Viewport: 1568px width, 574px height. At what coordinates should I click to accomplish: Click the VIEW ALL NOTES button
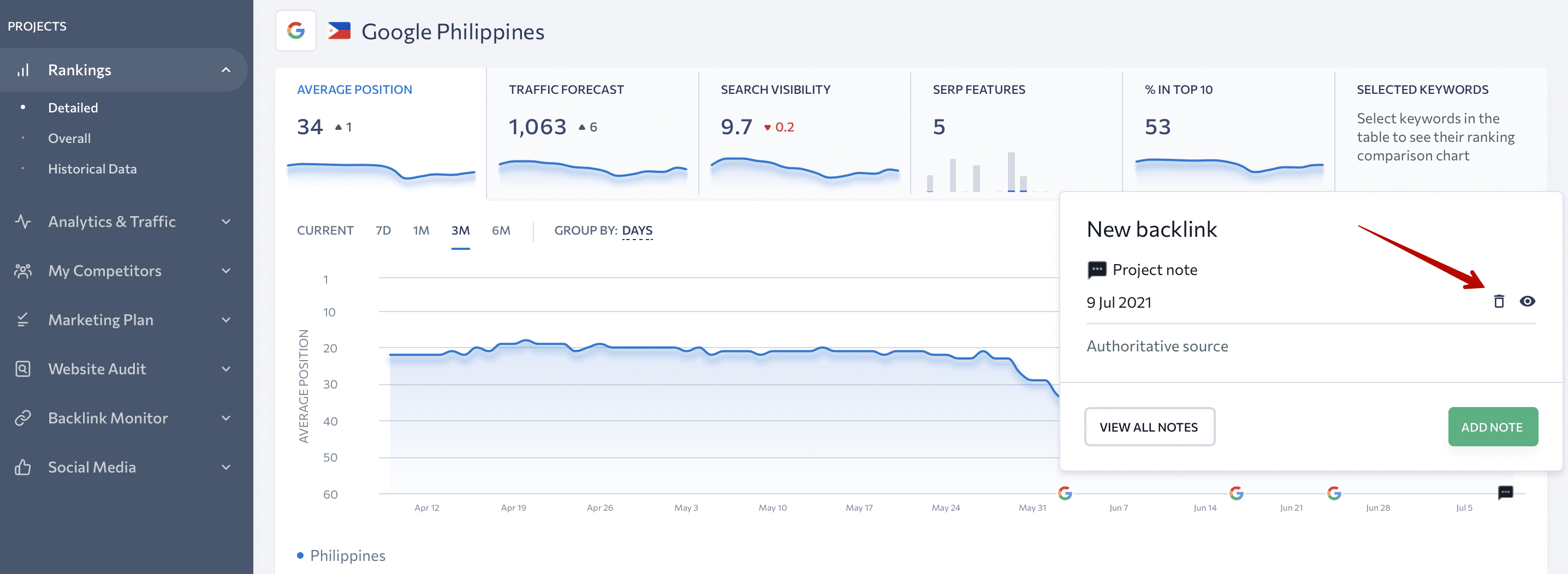tap(1149, 427)
